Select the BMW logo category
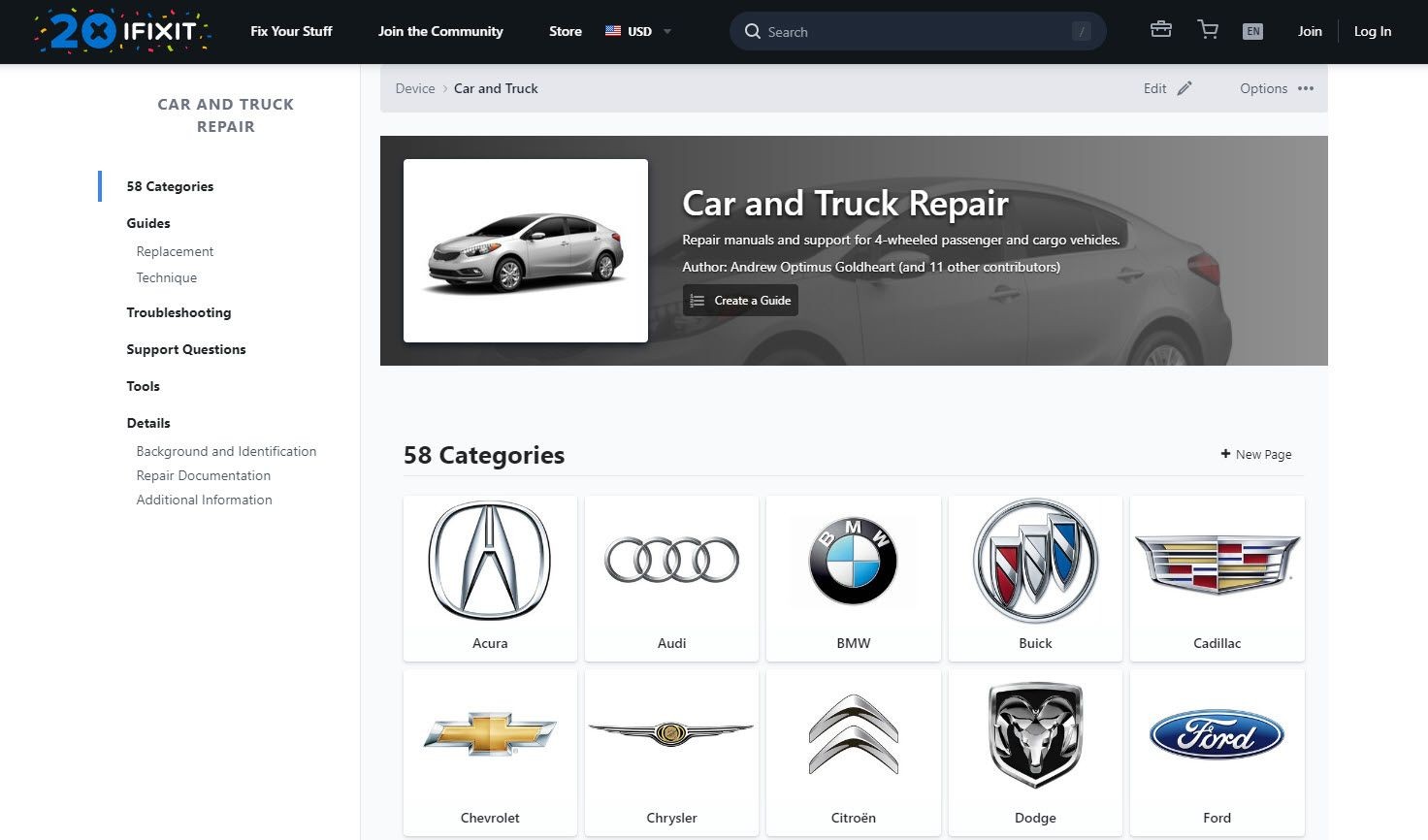Viewport: 1428px width, 840px height. (x=854, y=578)
